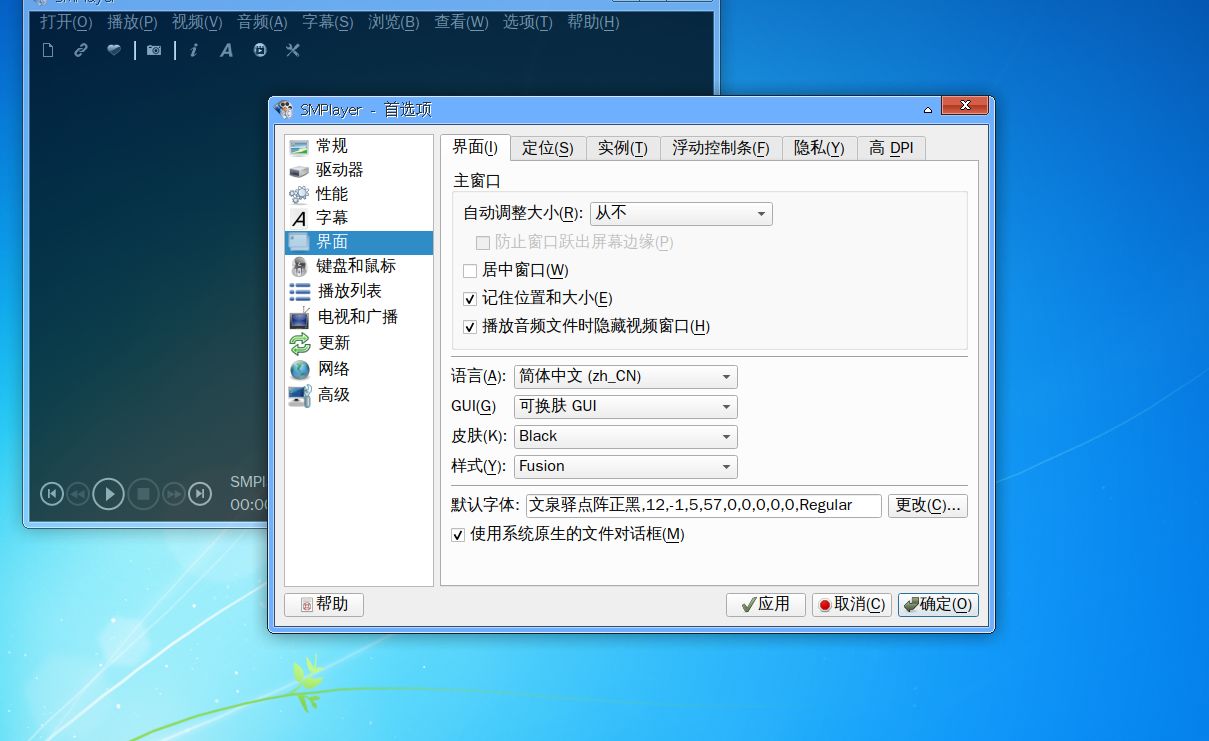Viewport: 1209px width, 741px height.
Task: Expand the 语言 dropdown showing 简体中文
Action: coord(626,377)
